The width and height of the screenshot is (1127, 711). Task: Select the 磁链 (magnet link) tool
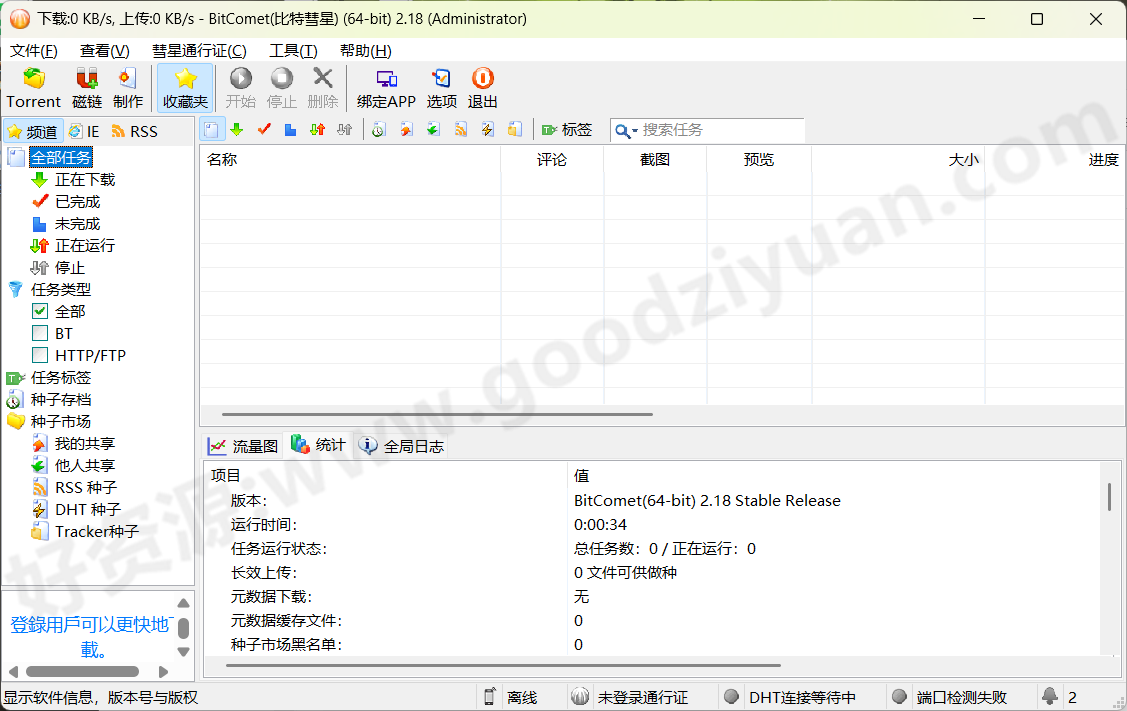pos(86,87)
